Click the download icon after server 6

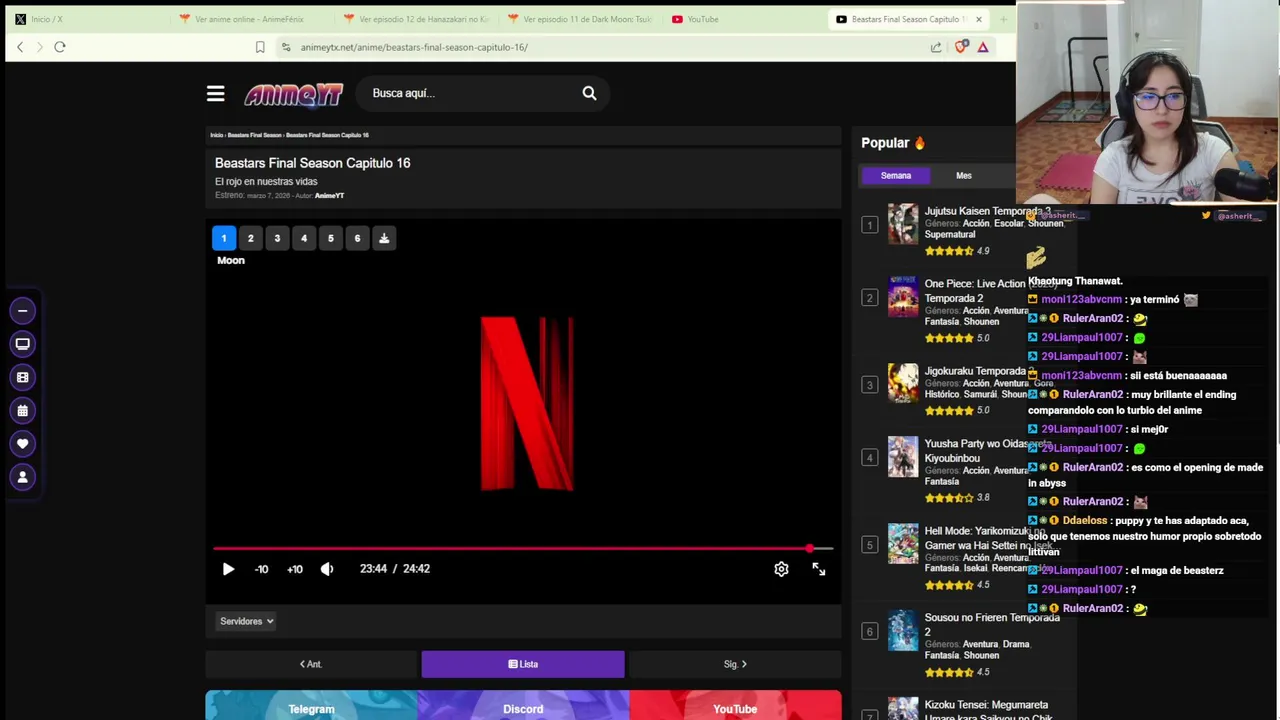[x=384, y=238]
